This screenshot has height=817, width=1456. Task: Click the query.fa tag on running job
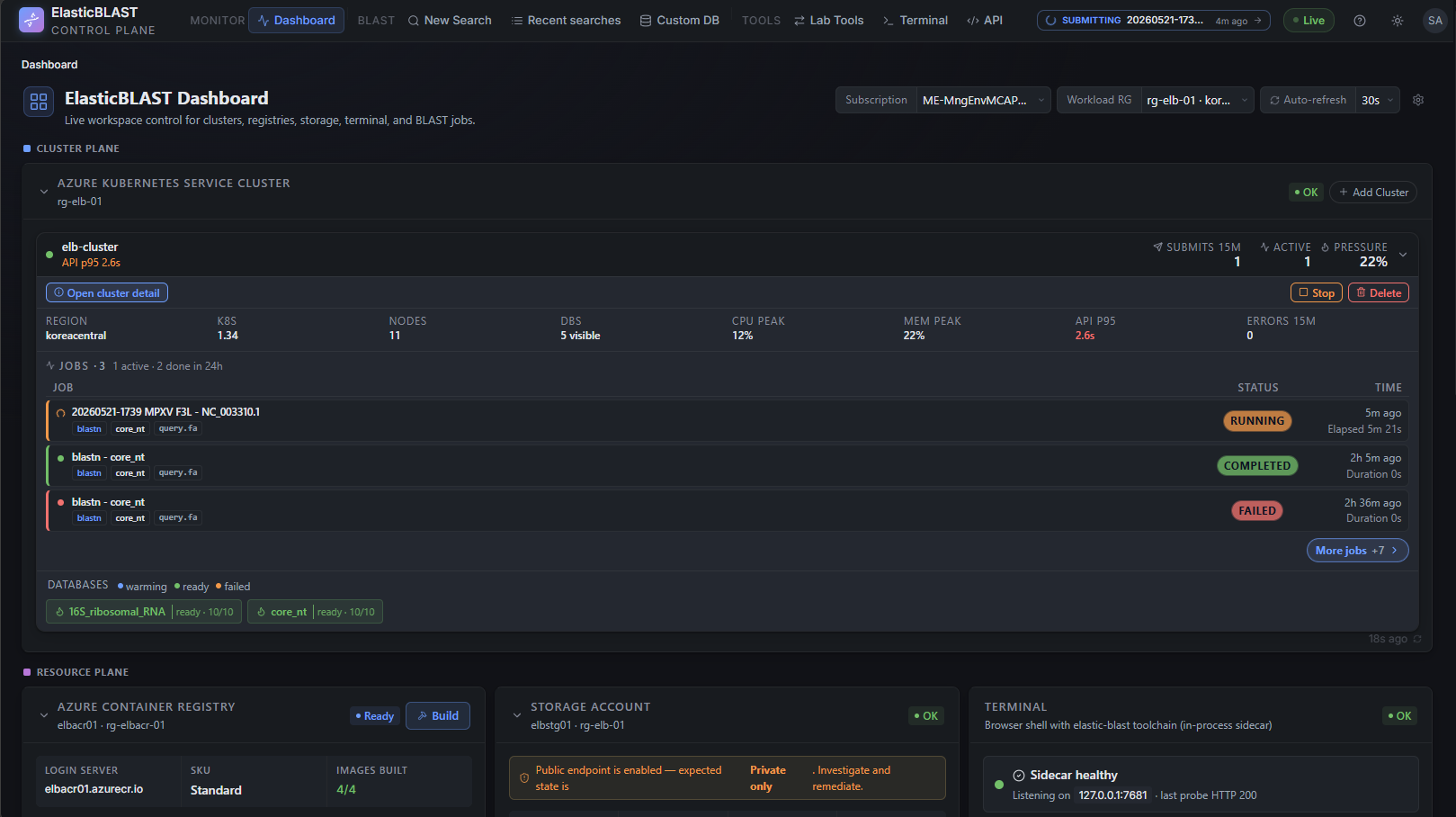178,428
